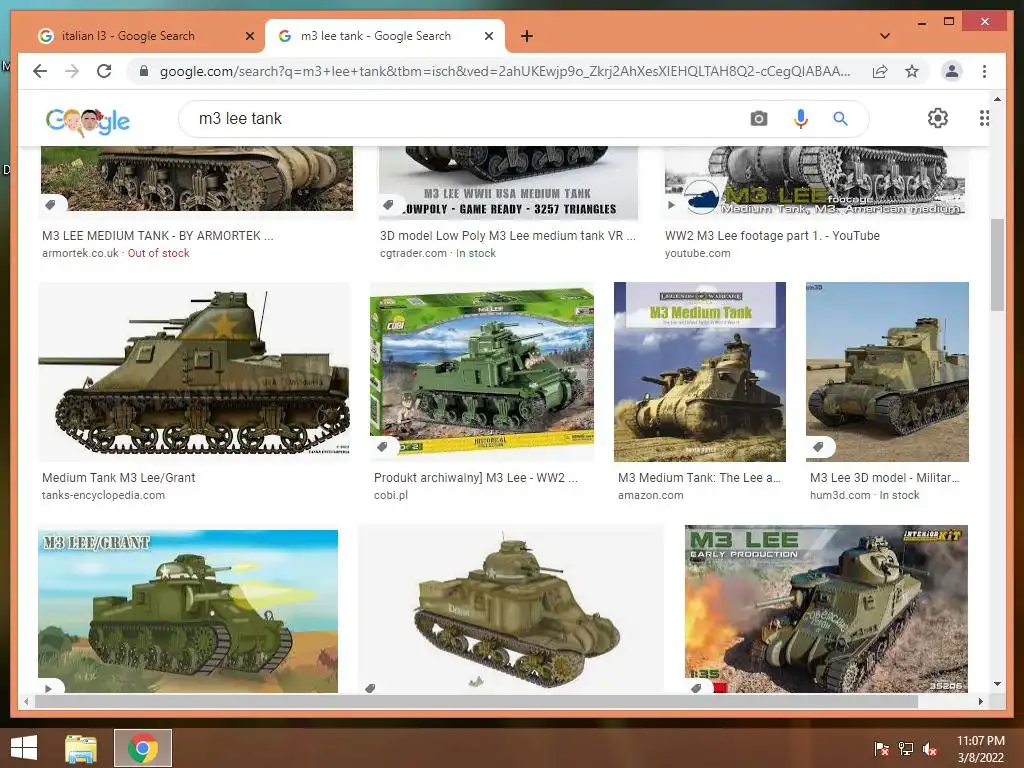Open Produkt archiwalny M3 Lee cobi.pl link
Screen dimensions: 1024x768
point(475,477)
